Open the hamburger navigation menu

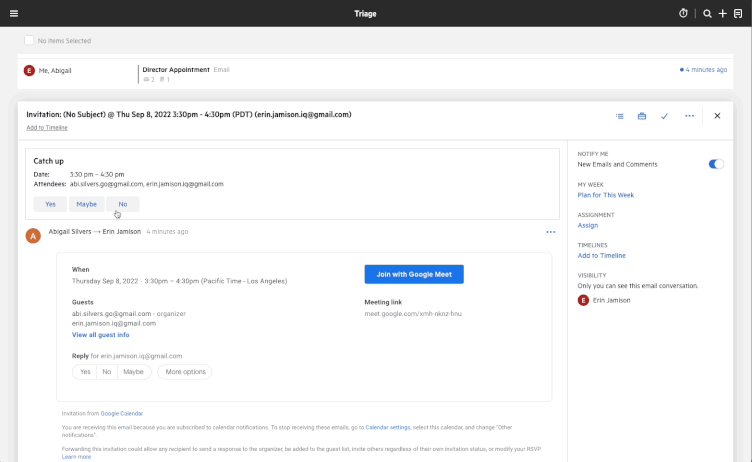(x=14, y=13)
